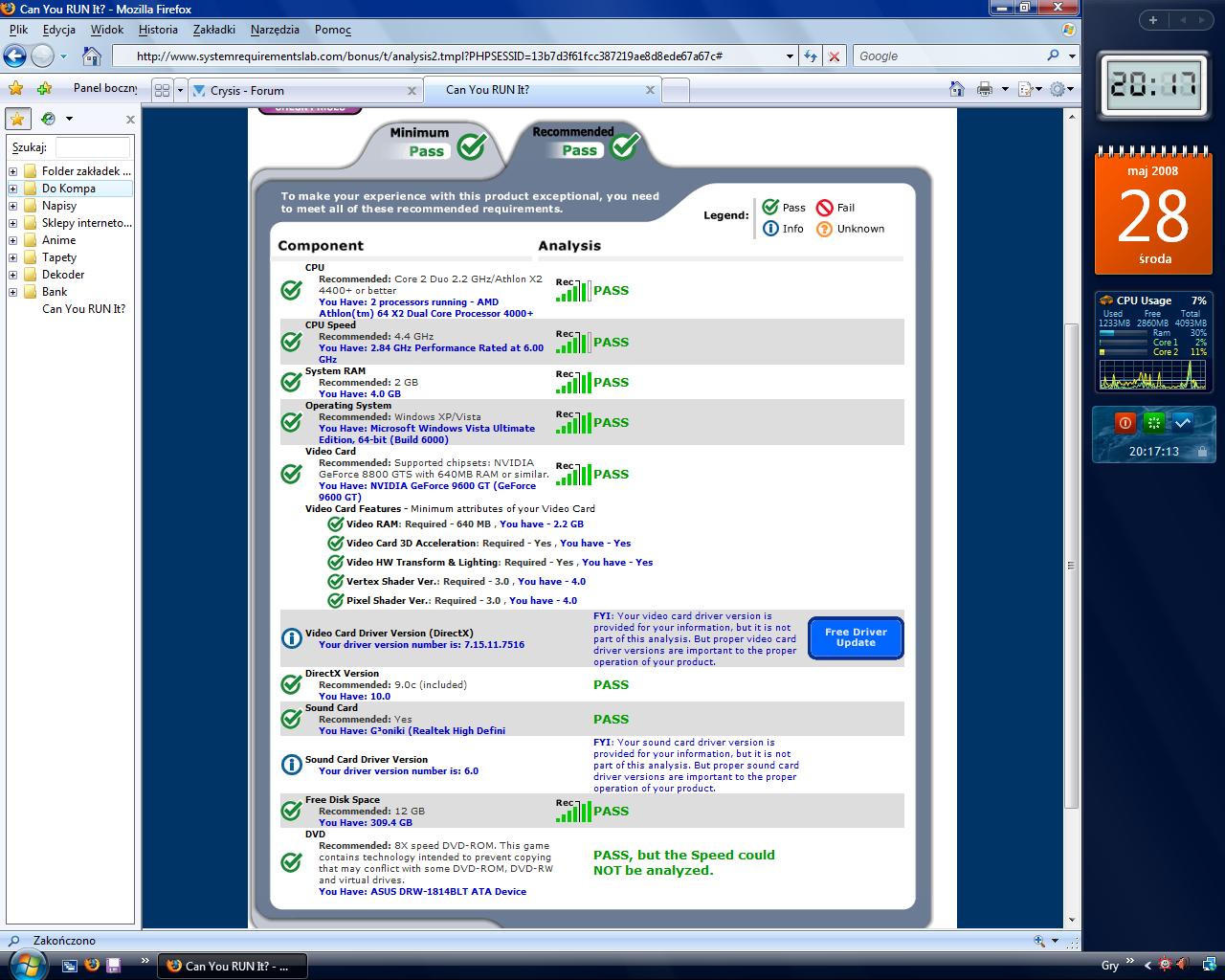Open the Windows Start orb
Viewport: 1225px width, 980px height.
[x=26, y=965]
